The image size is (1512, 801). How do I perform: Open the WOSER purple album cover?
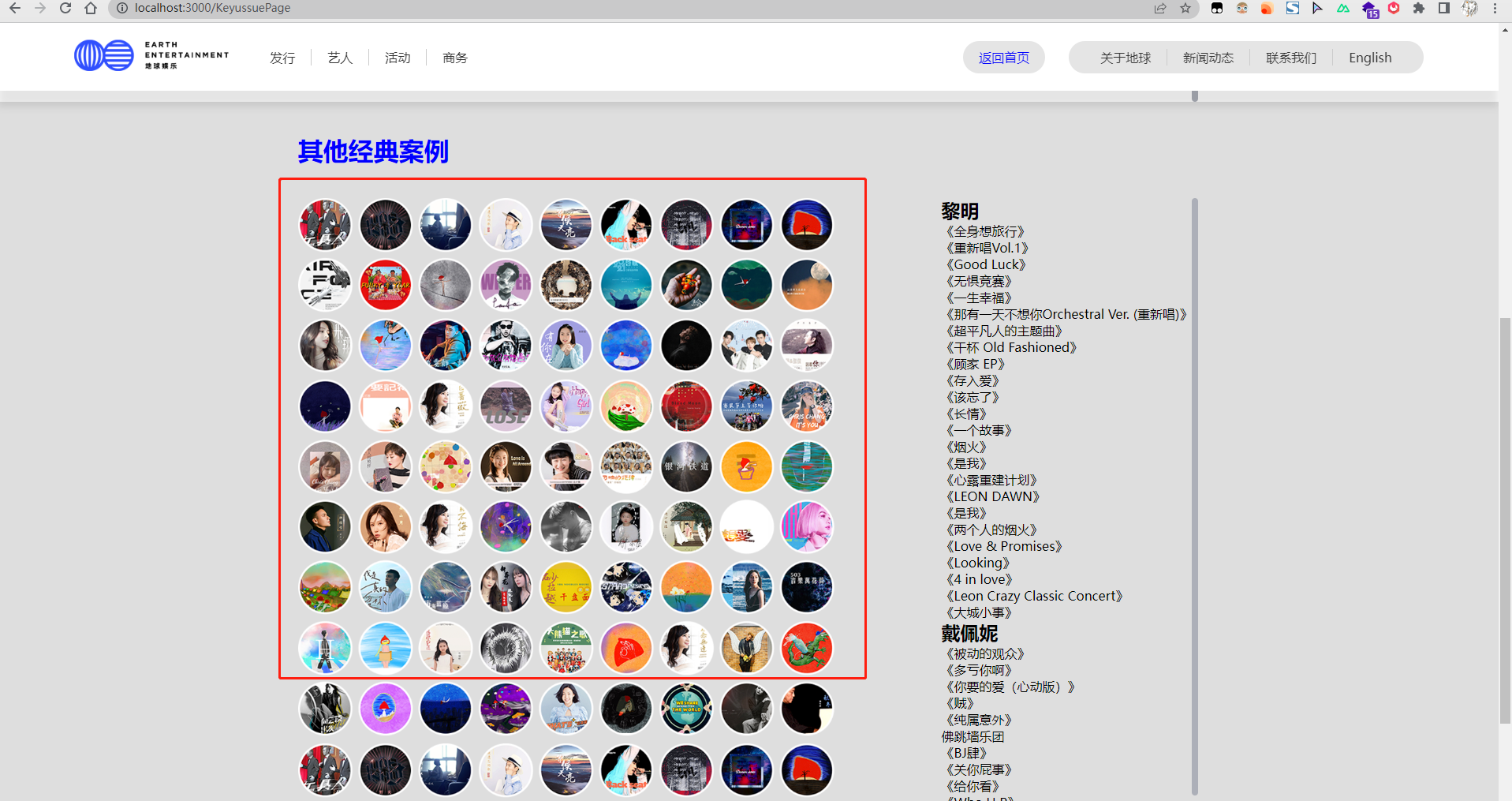coord(506,285)
